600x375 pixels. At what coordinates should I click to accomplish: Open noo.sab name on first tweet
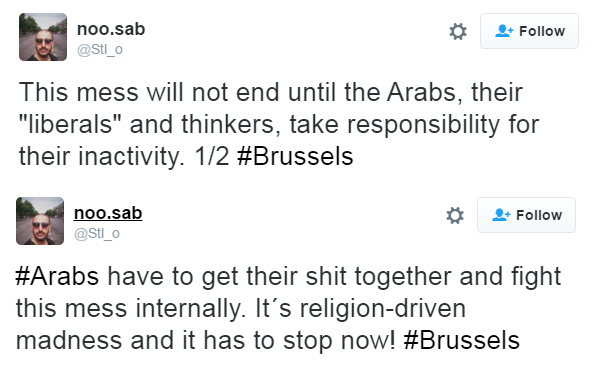coord(111,29)
